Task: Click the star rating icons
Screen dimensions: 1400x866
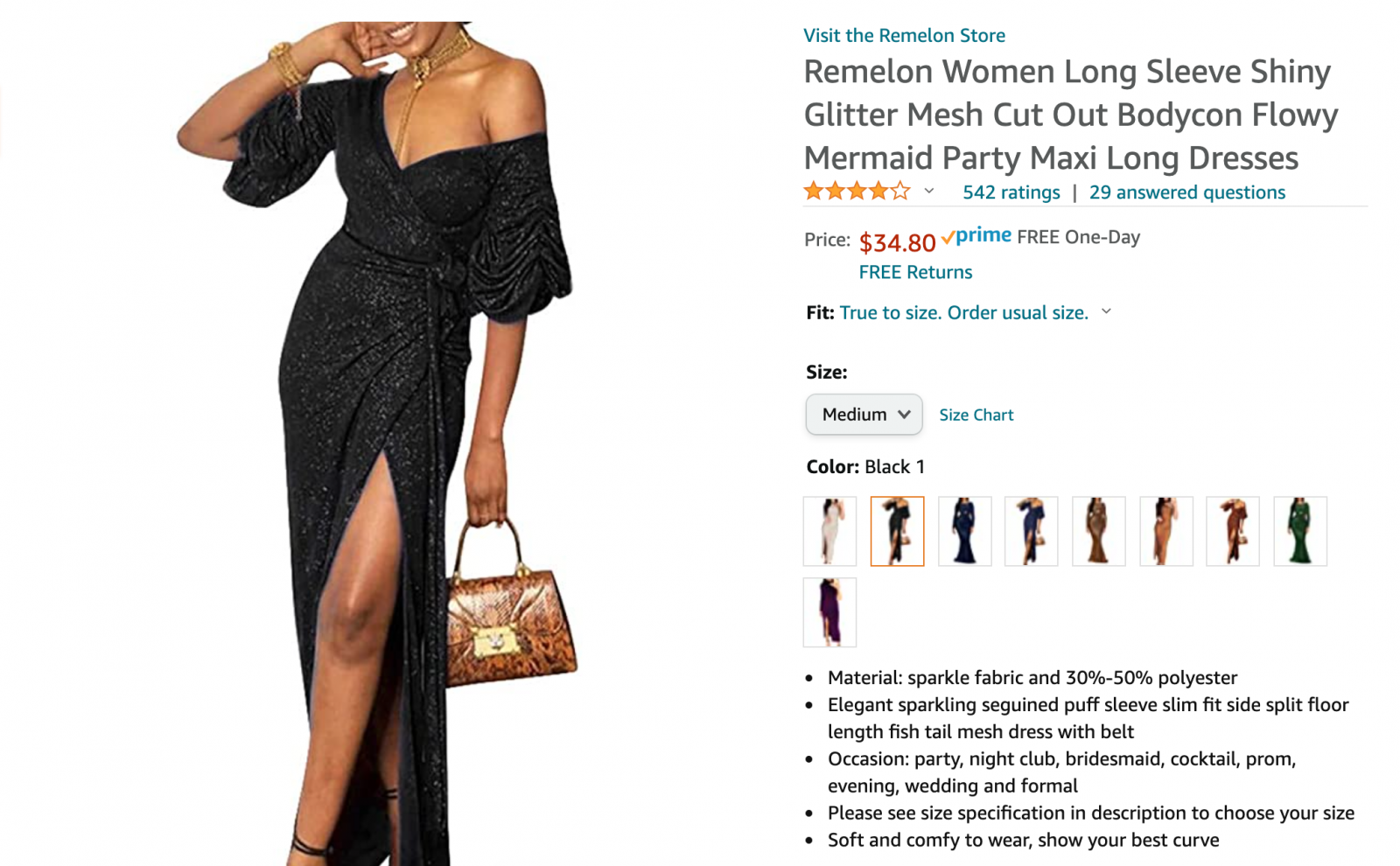Action: click(857, 192)
